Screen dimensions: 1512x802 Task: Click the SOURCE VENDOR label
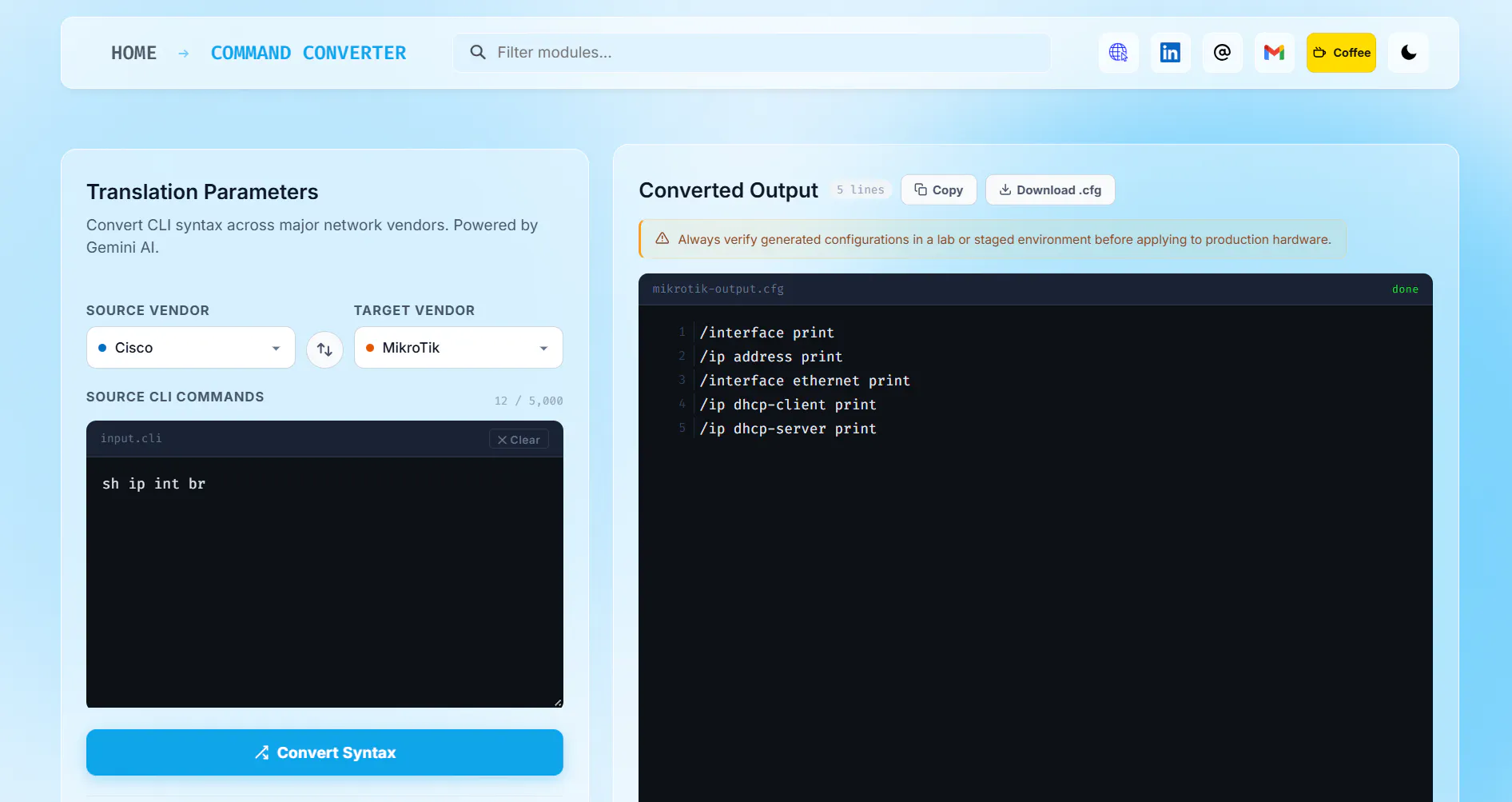click(x=148, y=310)
